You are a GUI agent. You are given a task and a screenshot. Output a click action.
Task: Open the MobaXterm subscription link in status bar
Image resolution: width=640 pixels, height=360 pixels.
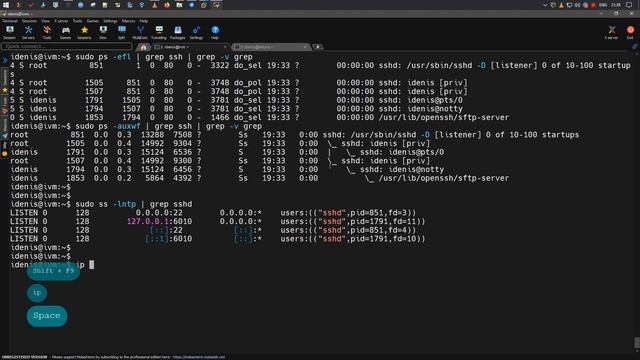click(x=199, y=357)
